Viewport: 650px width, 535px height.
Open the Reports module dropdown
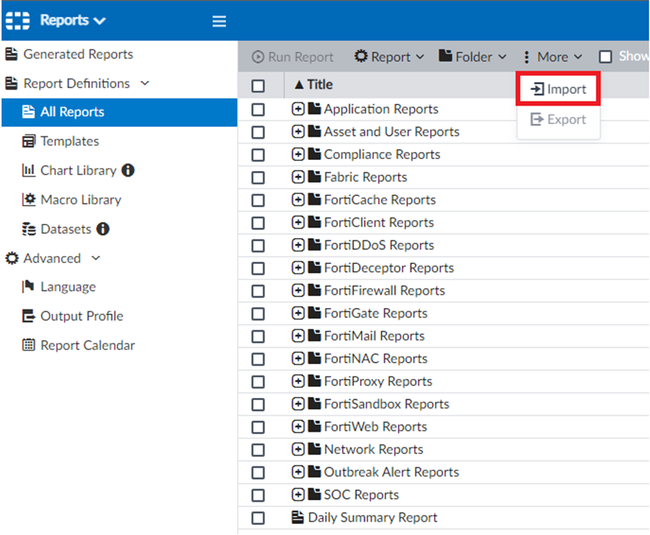pyautogui.click(x=73, y=20)
